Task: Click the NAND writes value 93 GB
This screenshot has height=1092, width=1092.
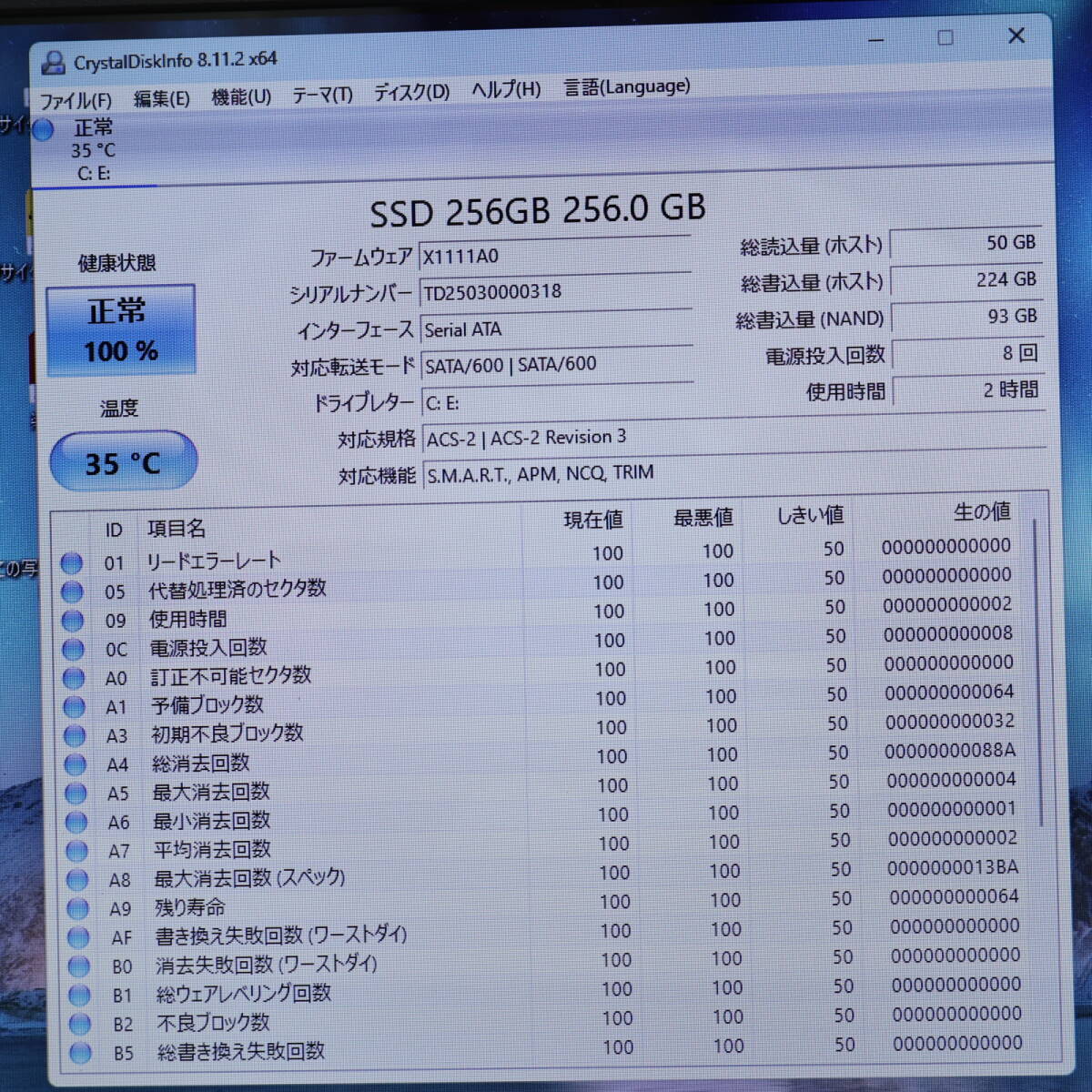Action: [966, 316]
